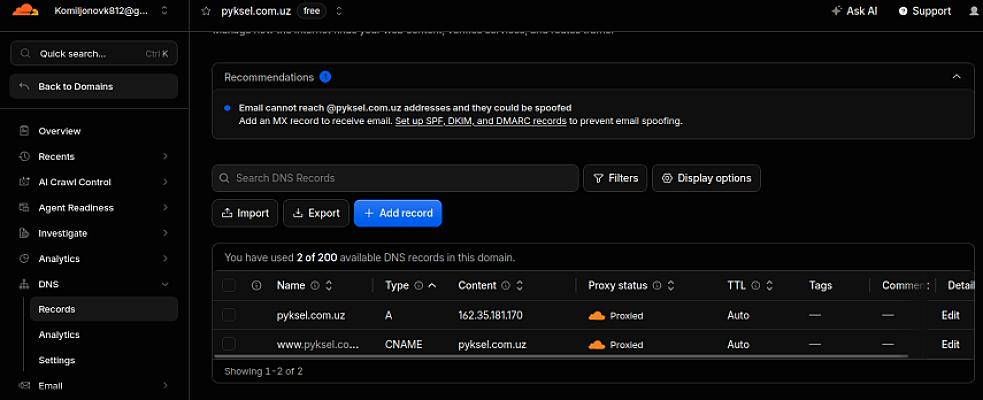
Task: Expand the Recents section chevron
Action: click(x=165, y=156)
